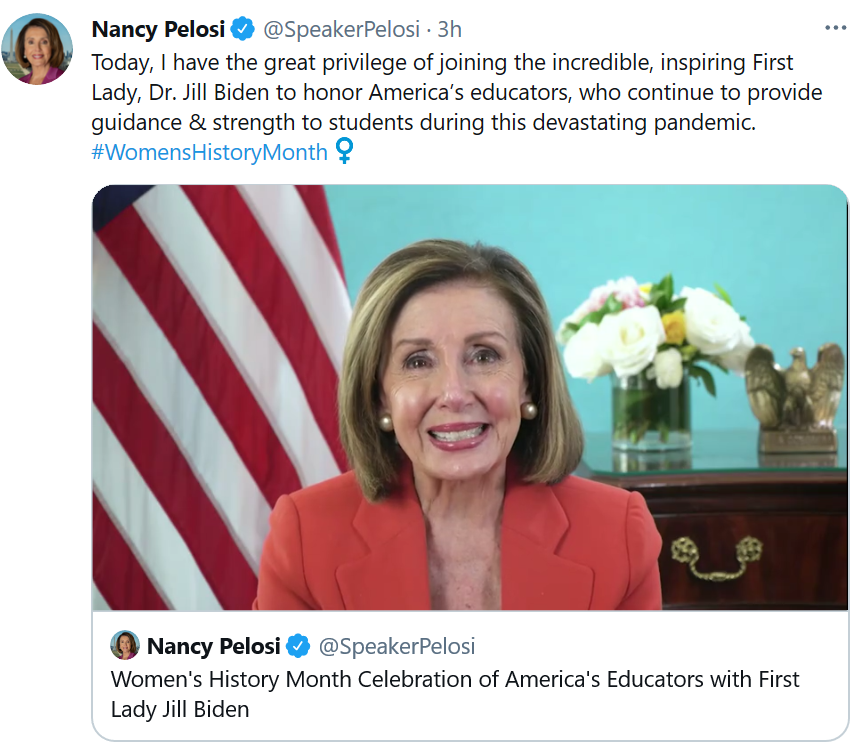The height and width of the screenshot is (751, 858).
Task: Click the verified badge beside the header name
Action: (241, 28)
